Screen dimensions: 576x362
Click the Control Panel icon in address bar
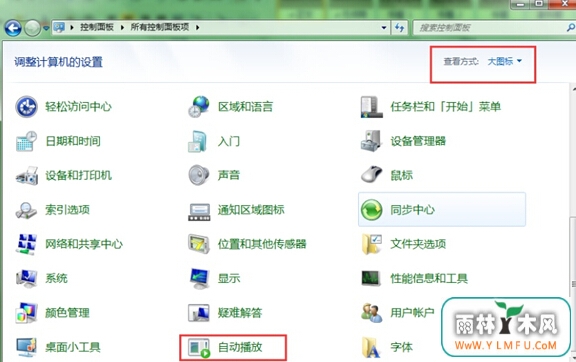(59, 27)
